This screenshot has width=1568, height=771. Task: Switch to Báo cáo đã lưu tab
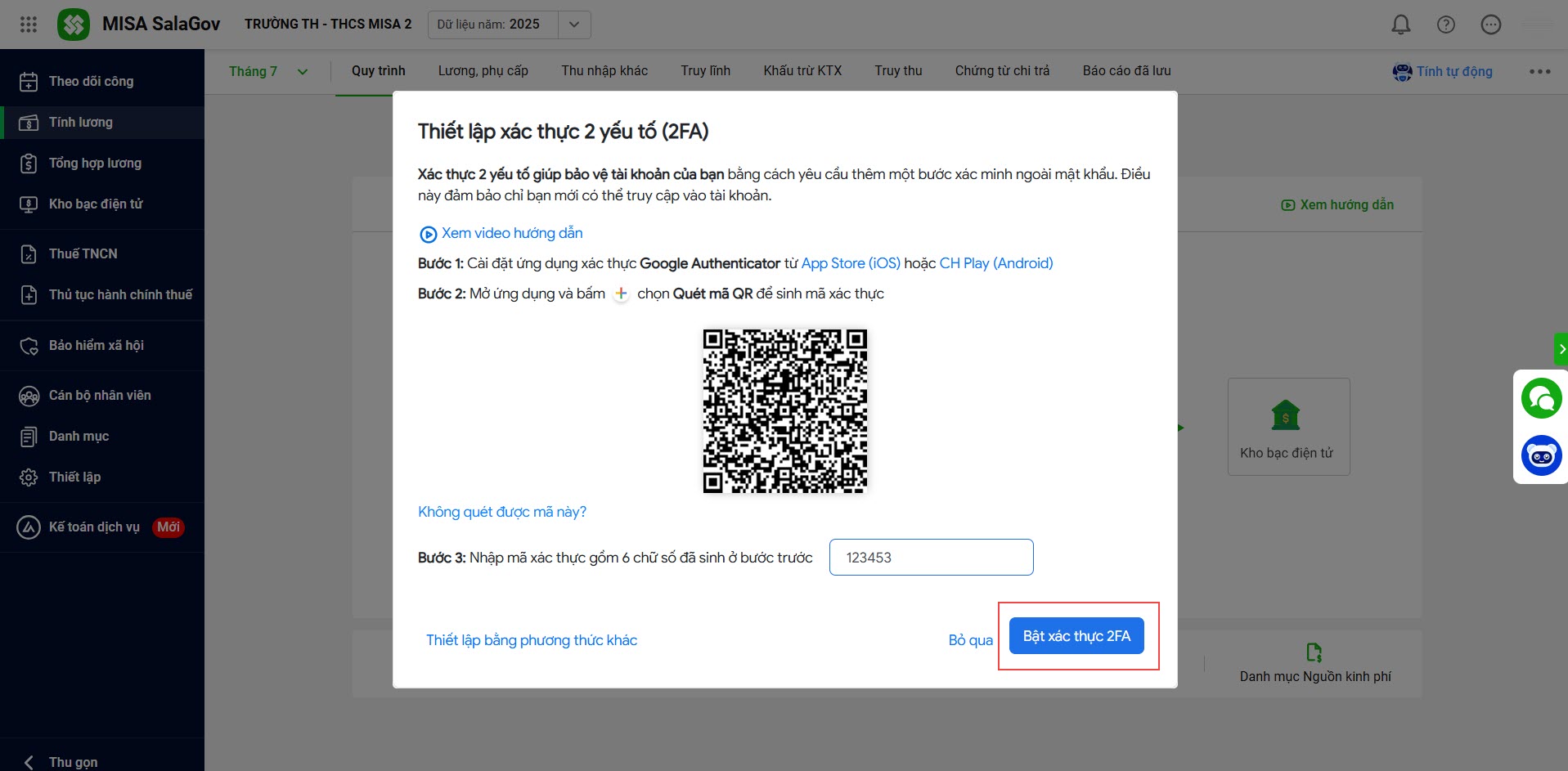[x=1126, y=70]
